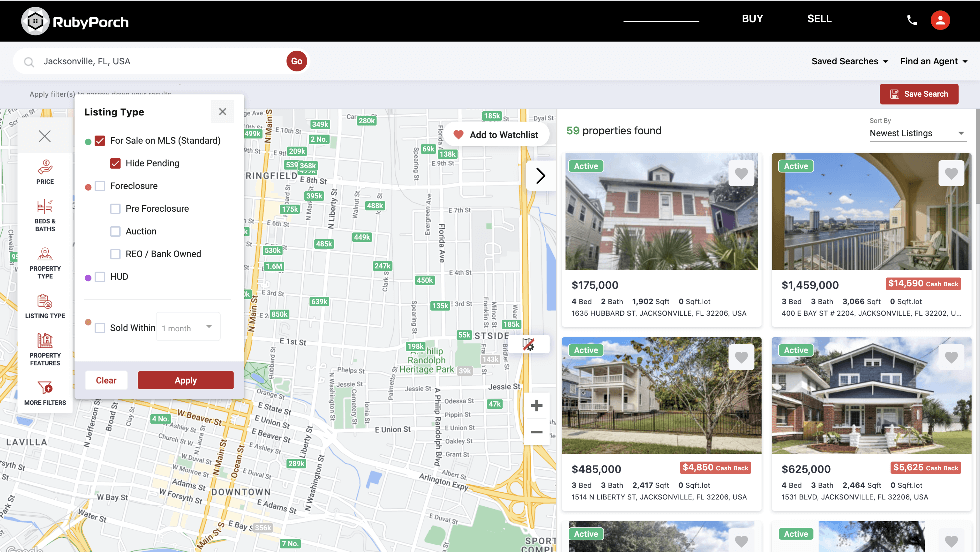Zoom in on the map
Viewport: 980px width, 552px height.
(536, 406)
